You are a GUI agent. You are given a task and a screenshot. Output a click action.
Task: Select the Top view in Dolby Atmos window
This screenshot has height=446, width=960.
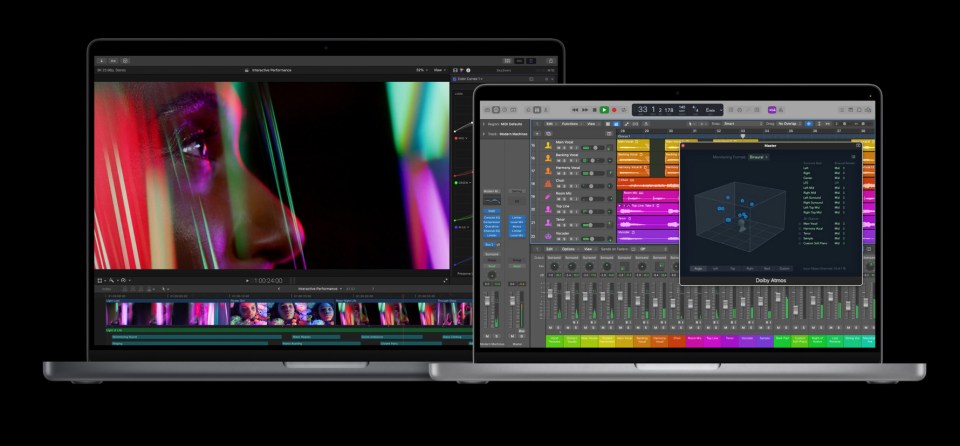[x=733, y=268]
